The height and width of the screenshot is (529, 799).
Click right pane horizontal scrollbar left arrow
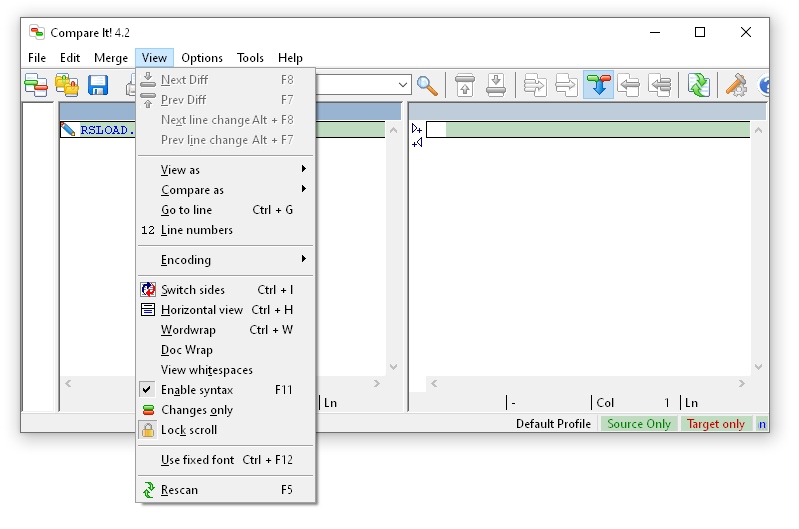pyautogui.click(x=434, y=383)
